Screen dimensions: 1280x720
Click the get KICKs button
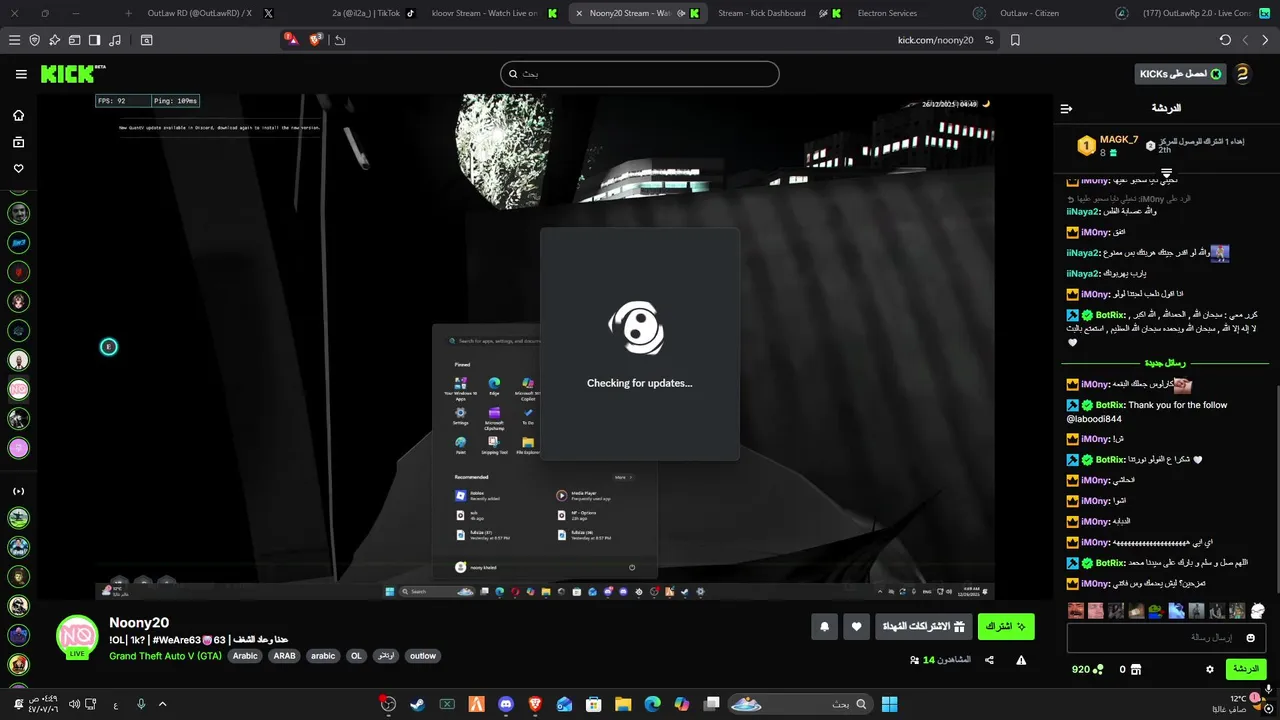pyautogui.click(x=1180, y=74)
